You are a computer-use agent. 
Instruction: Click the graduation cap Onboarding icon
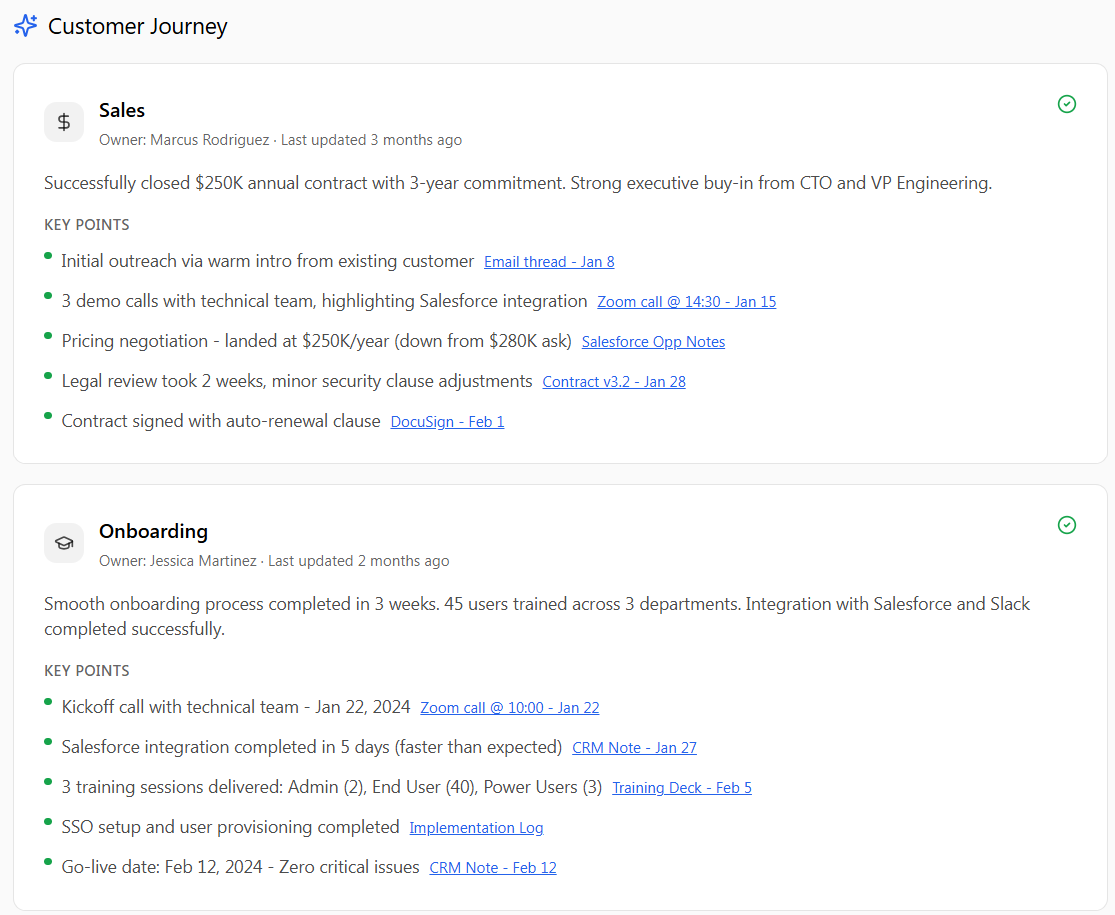point(64,543)
